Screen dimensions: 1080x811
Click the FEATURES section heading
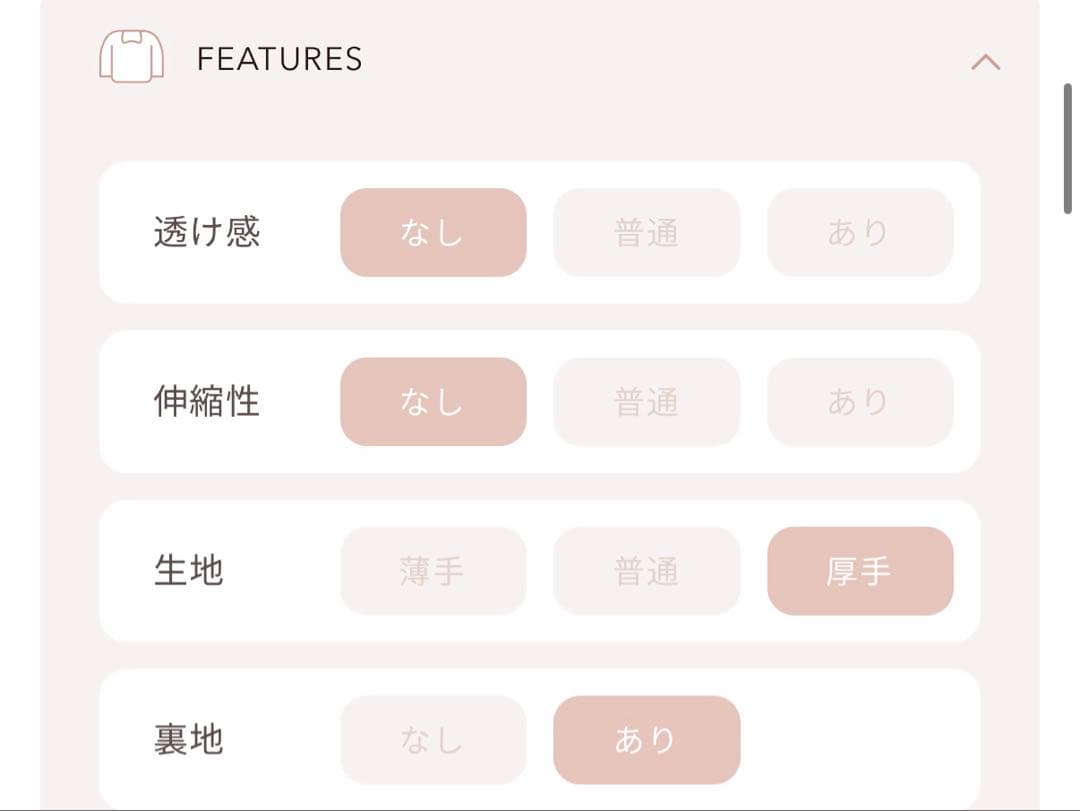(280, 59)
